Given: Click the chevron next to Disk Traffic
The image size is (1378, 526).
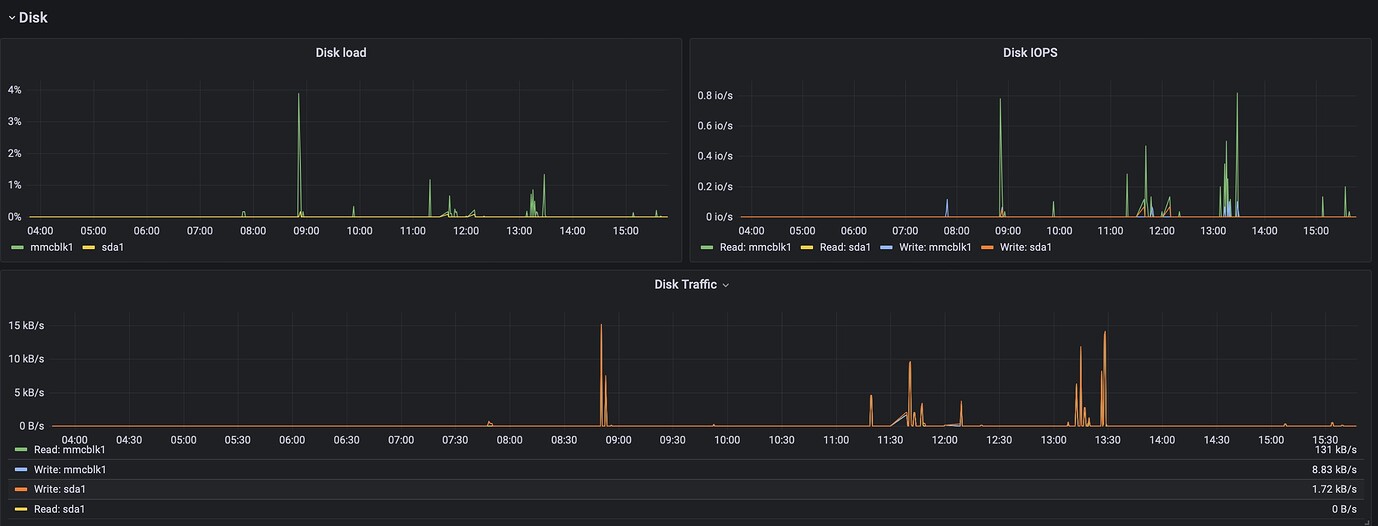Looking at the screenshot, I should [x=726, y=286].
